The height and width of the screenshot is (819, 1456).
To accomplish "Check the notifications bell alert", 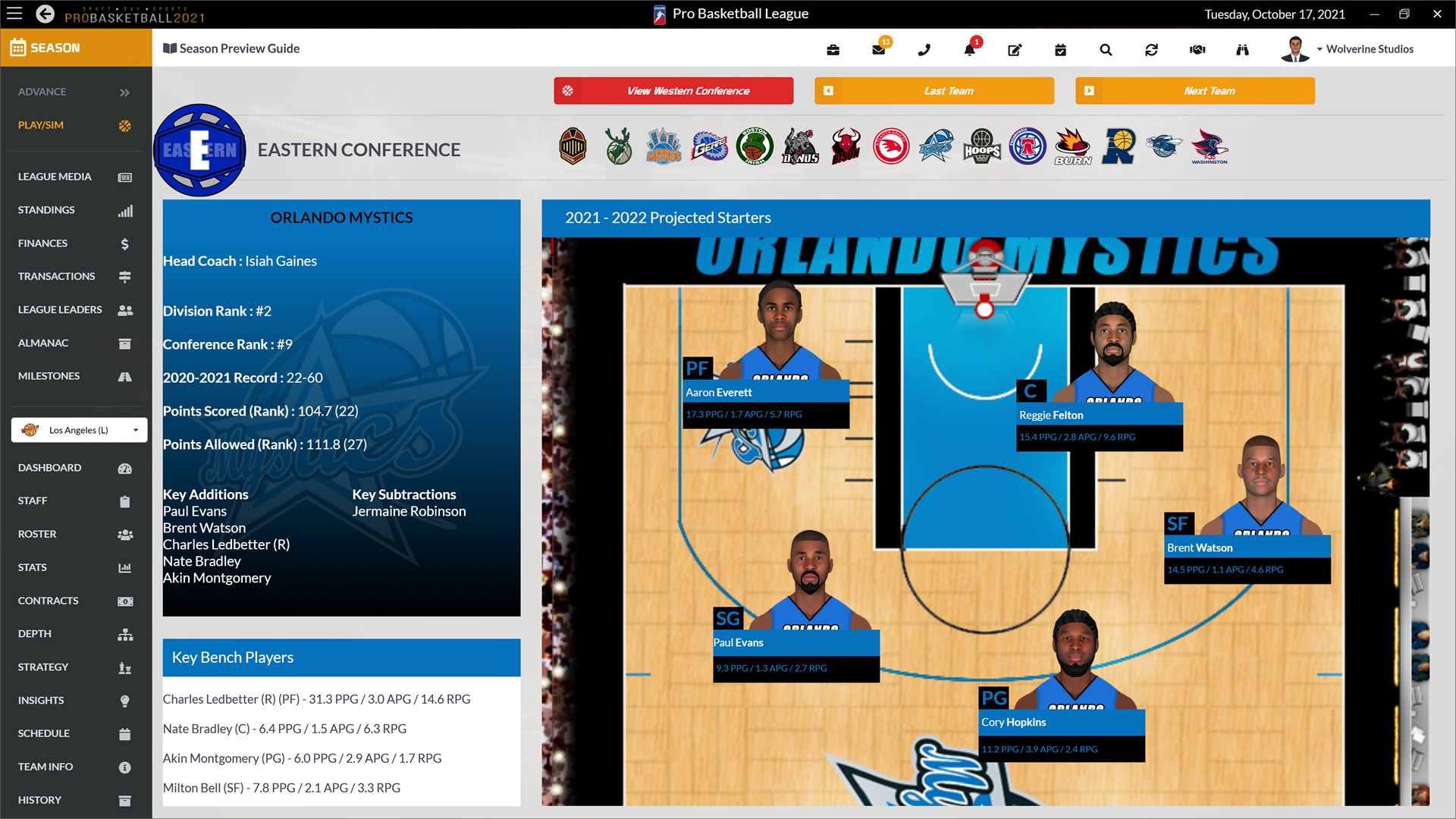I will coord(969,49).
